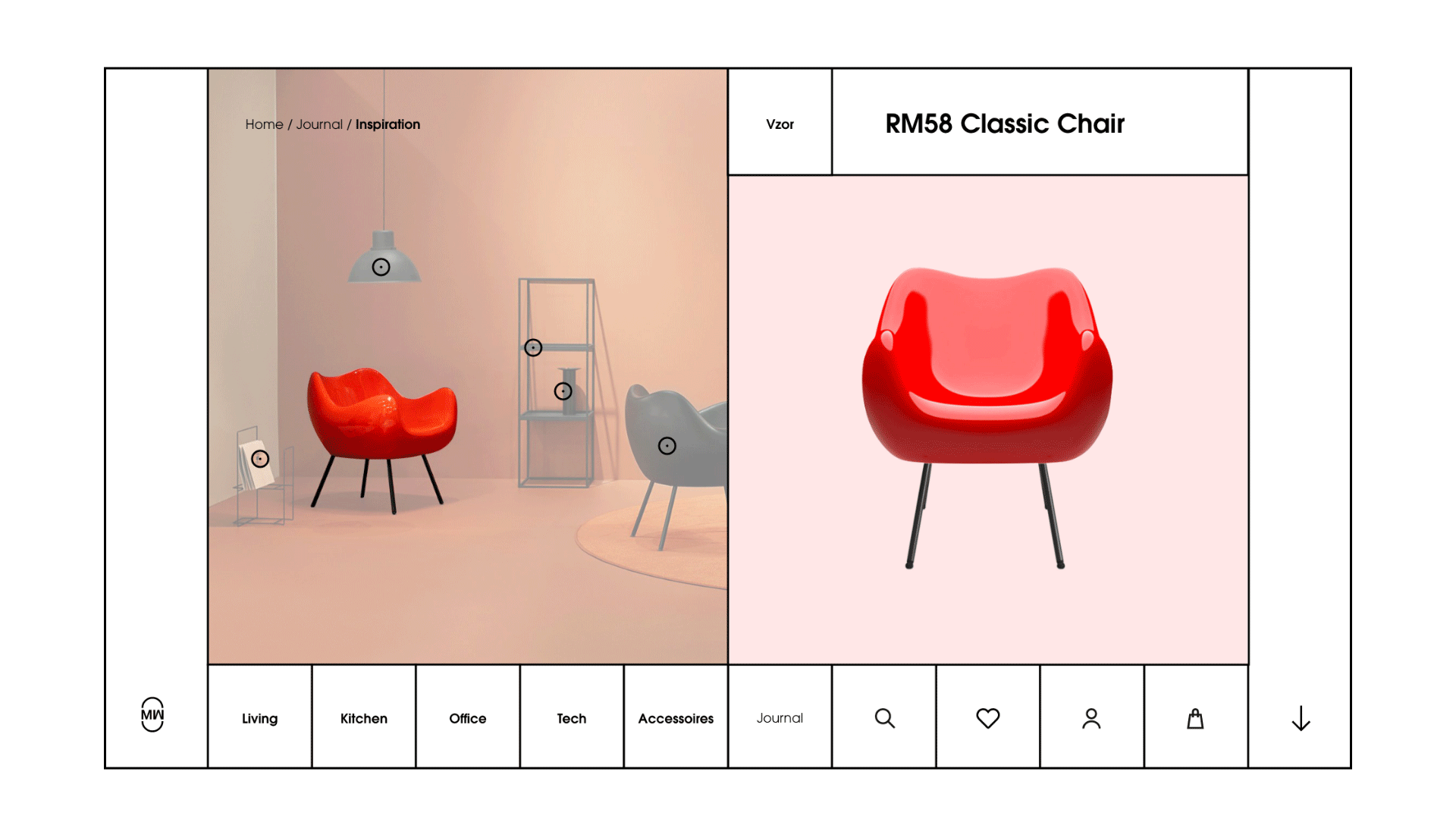This screenshot has height=819, width=1456.
Task: Click the Kitchen navigation tab
Action: (362, 717)
